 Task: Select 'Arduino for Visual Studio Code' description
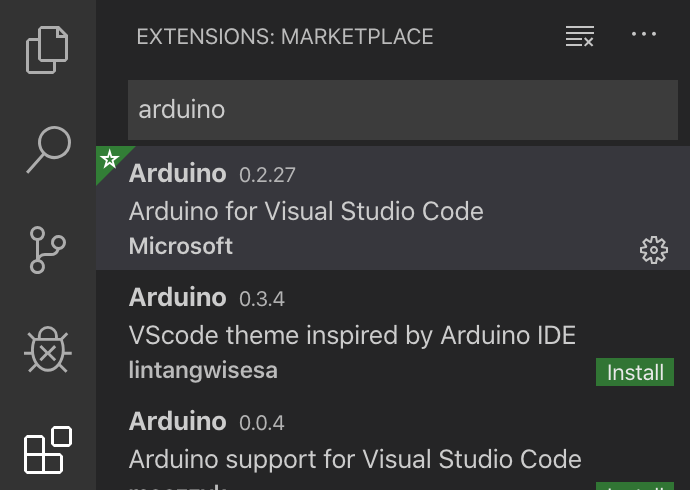tap(306, 211)
